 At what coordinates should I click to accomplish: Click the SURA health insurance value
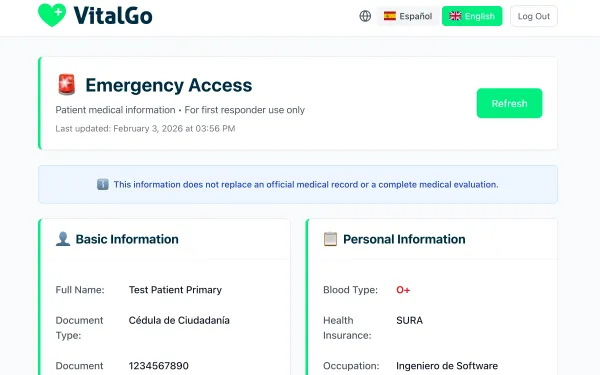point(409,320)
